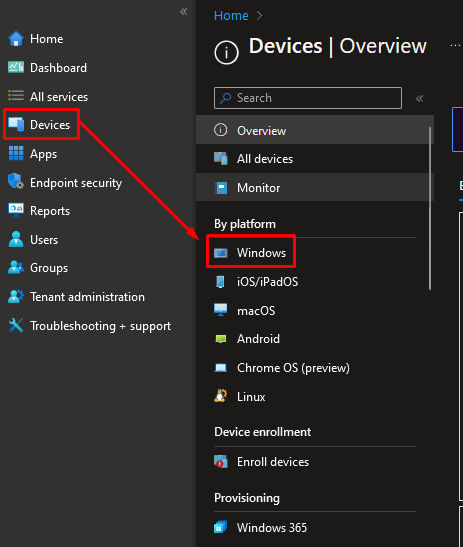This screenshot has width=463, height=547.
Task: Click the Endpoint security shield icon
Action: coord(16,181)
